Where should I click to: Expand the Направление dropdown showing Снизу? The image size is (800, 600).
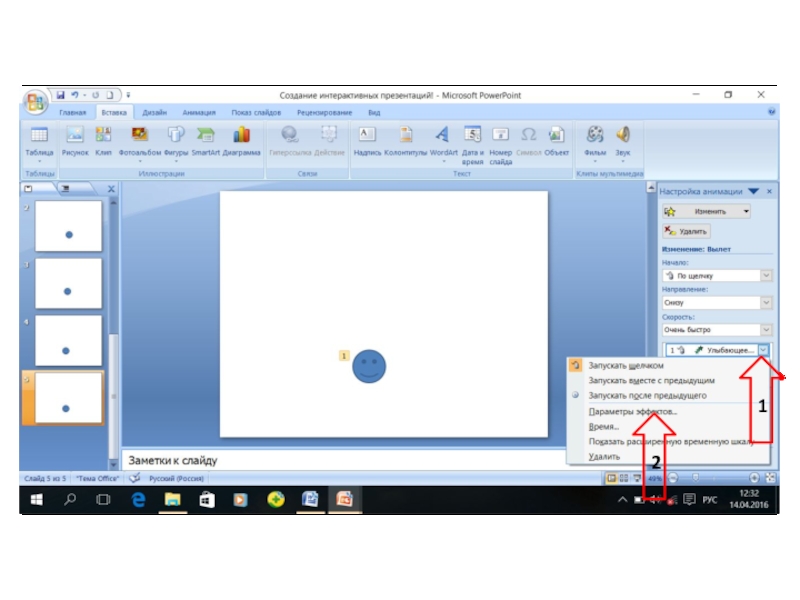pos(717,302)
